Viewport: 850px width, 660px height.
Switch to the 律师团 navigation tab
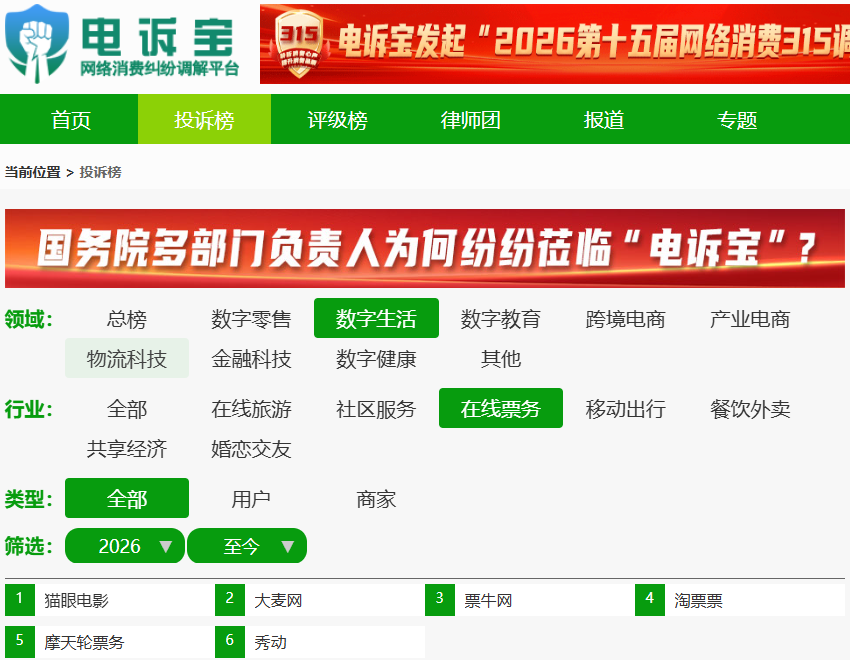(x=471, y=119)
